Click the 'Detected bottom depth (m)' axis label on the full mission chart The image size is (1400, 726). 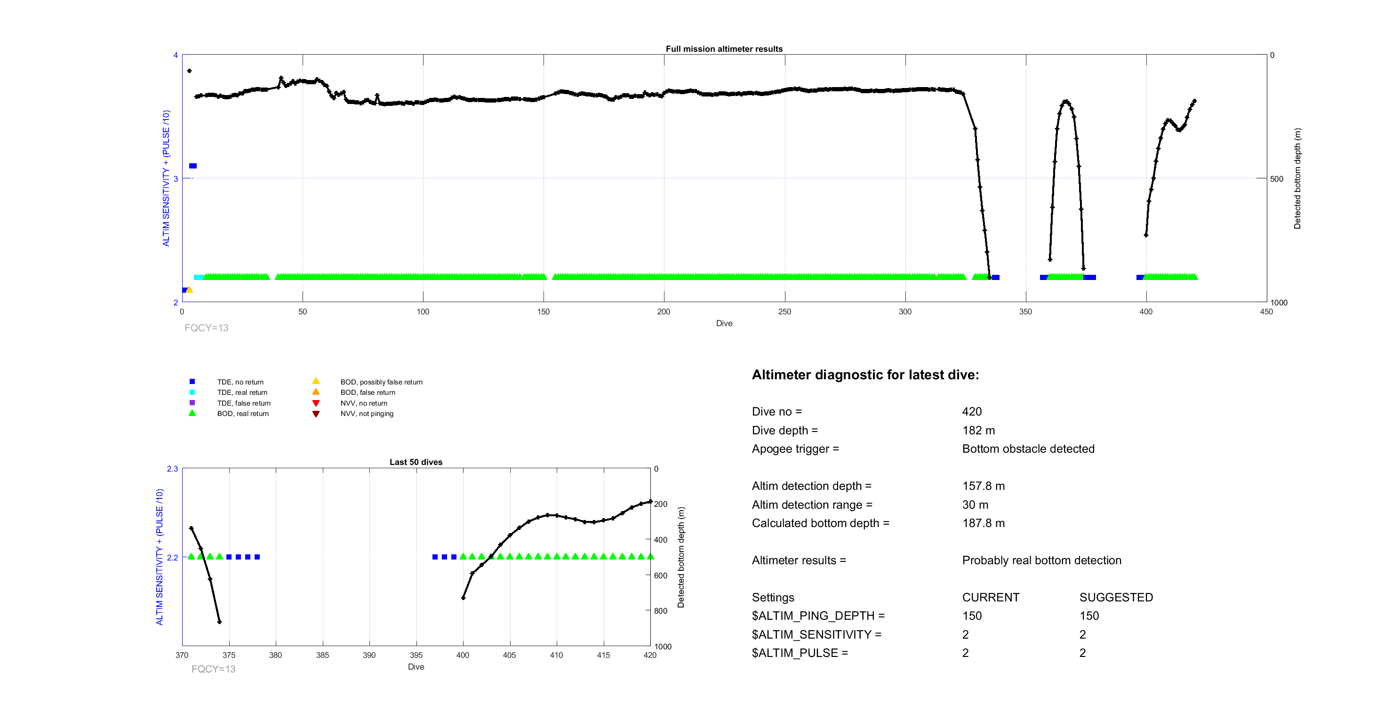pyautogui.click(x=1298, y=179)
